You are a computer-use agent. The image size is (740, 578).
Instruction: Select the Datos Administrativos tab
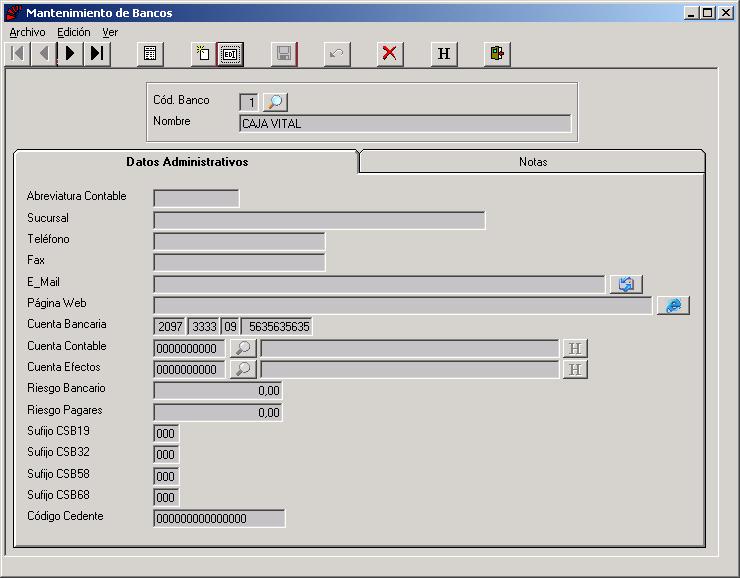pos(187,162)
